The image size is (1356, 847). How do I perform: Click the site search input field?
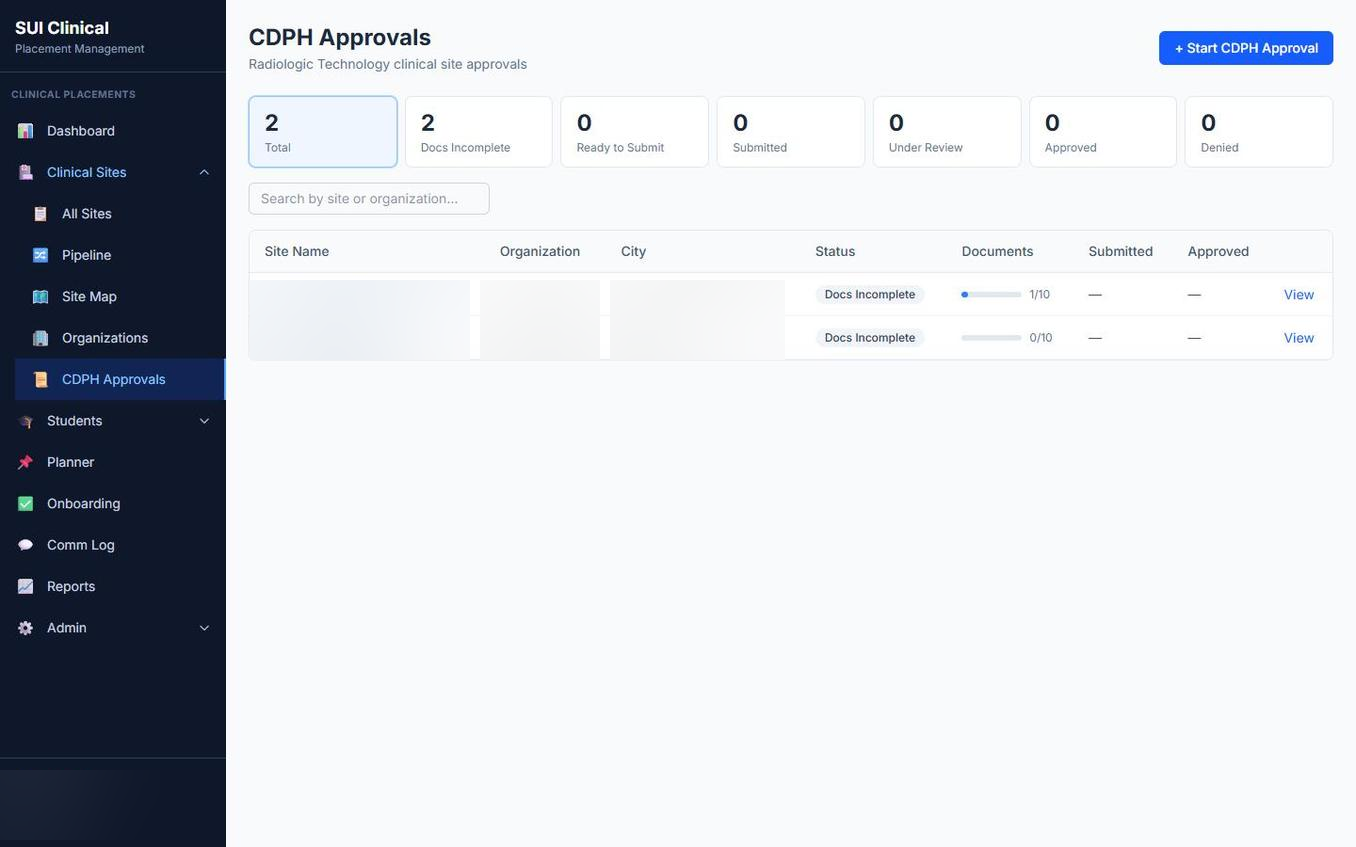tap(368, 198)
